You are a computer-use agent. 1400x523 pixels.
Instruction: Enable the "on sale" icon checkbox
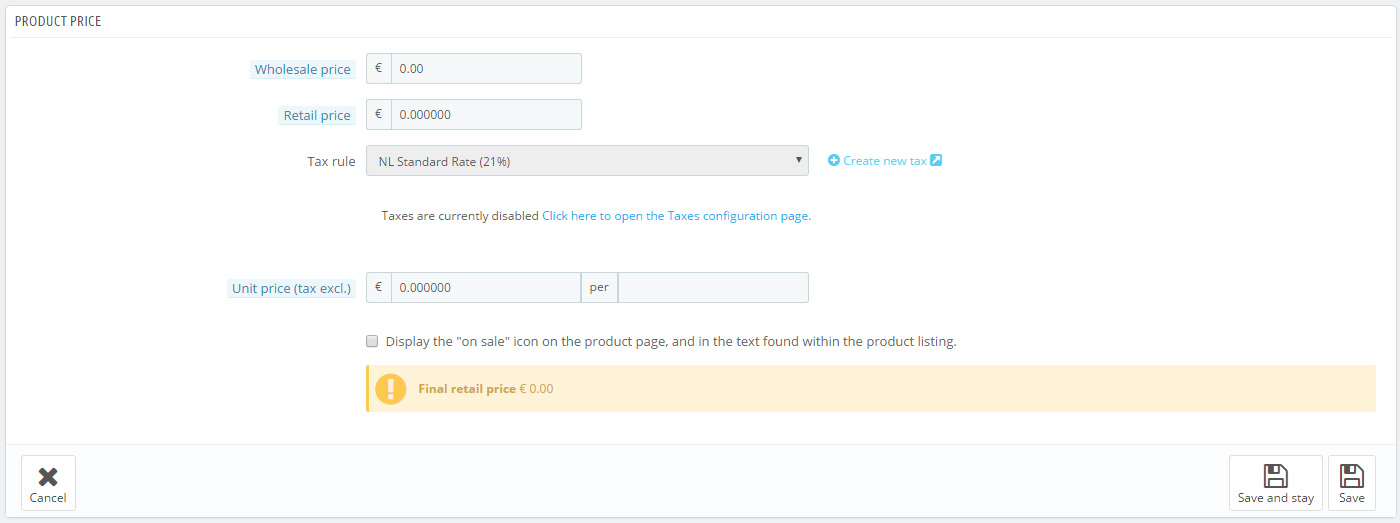[373, 341]
